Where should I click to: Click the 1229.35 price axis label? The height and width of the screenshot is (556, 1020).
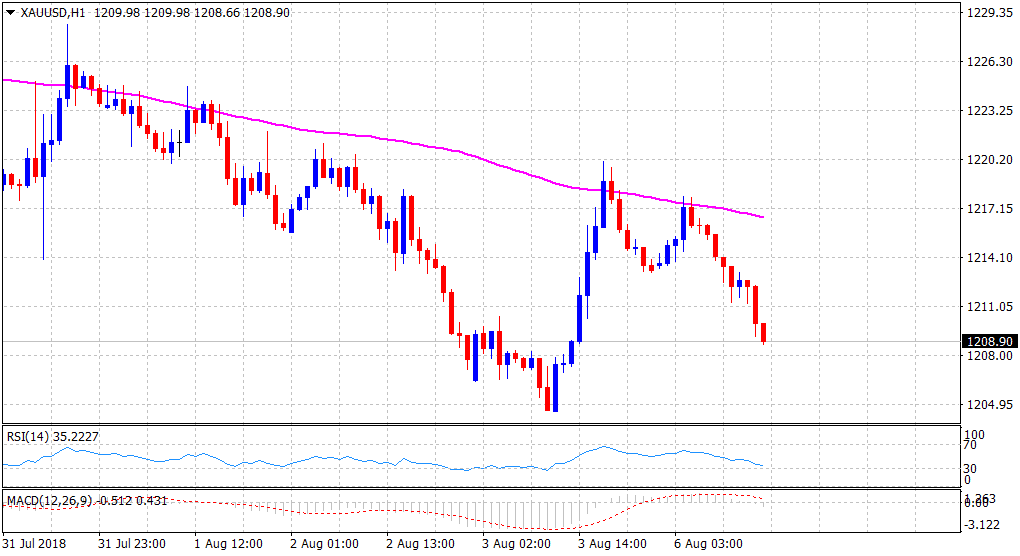986,13
